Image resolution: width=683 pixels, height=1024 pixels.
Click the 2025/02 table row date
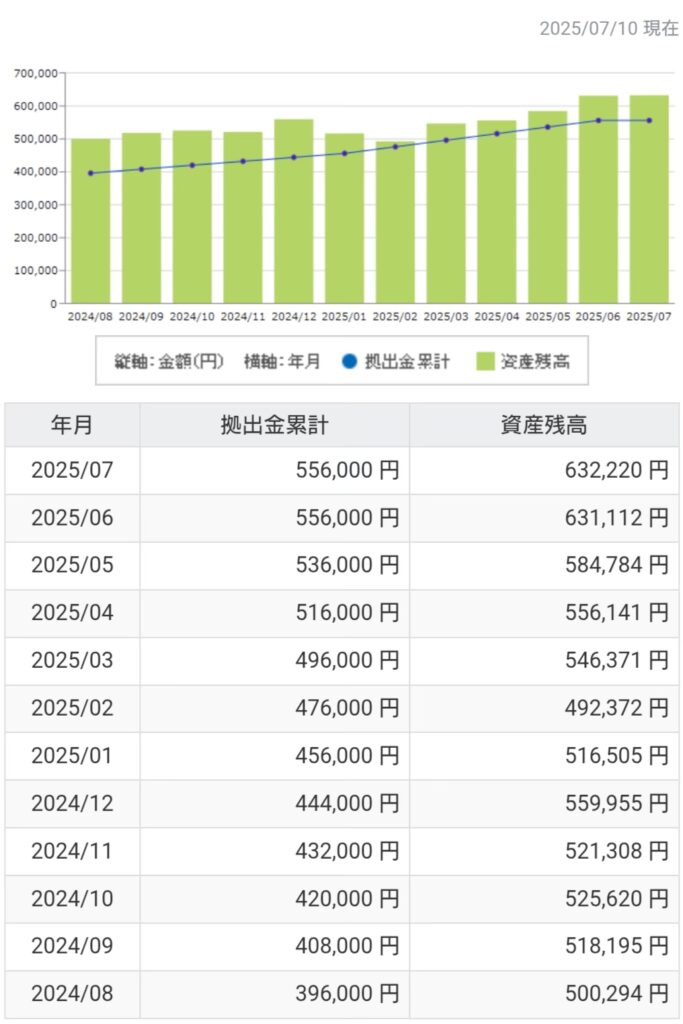pyautogui.click(x=72, y=708)
